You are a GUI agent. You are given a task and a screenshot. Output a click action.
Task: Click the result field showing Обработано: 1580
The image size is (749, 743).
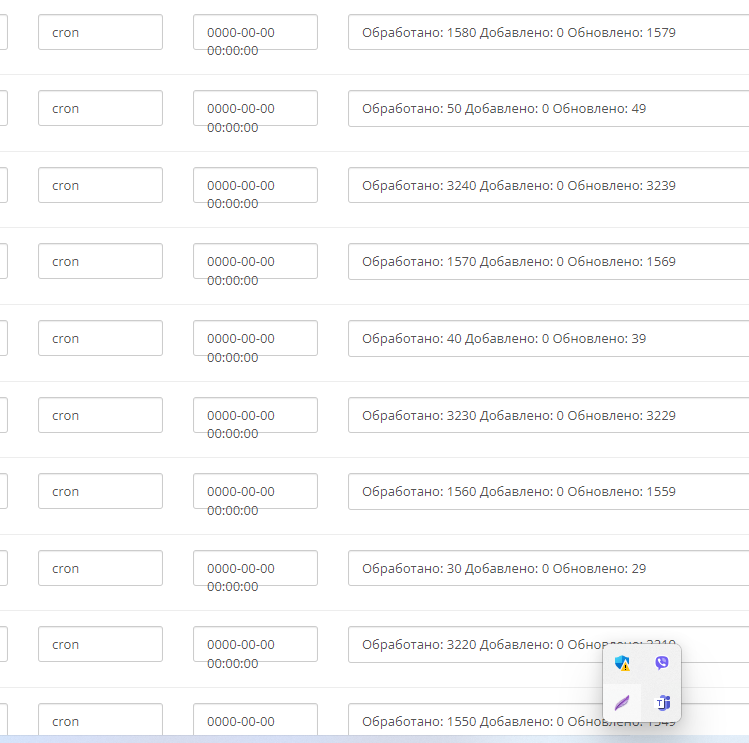548,32
